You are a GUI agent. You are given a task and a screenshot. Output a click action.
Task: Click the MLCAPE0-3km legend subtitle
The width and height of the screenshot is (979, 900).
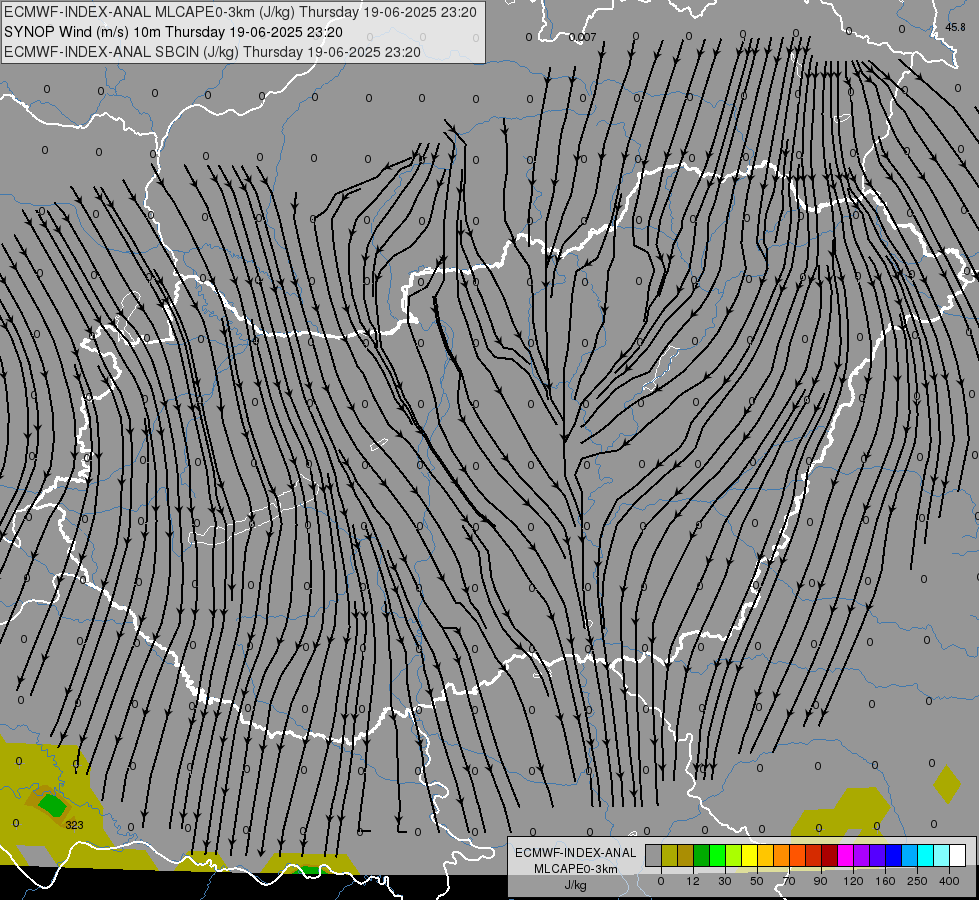575,869
